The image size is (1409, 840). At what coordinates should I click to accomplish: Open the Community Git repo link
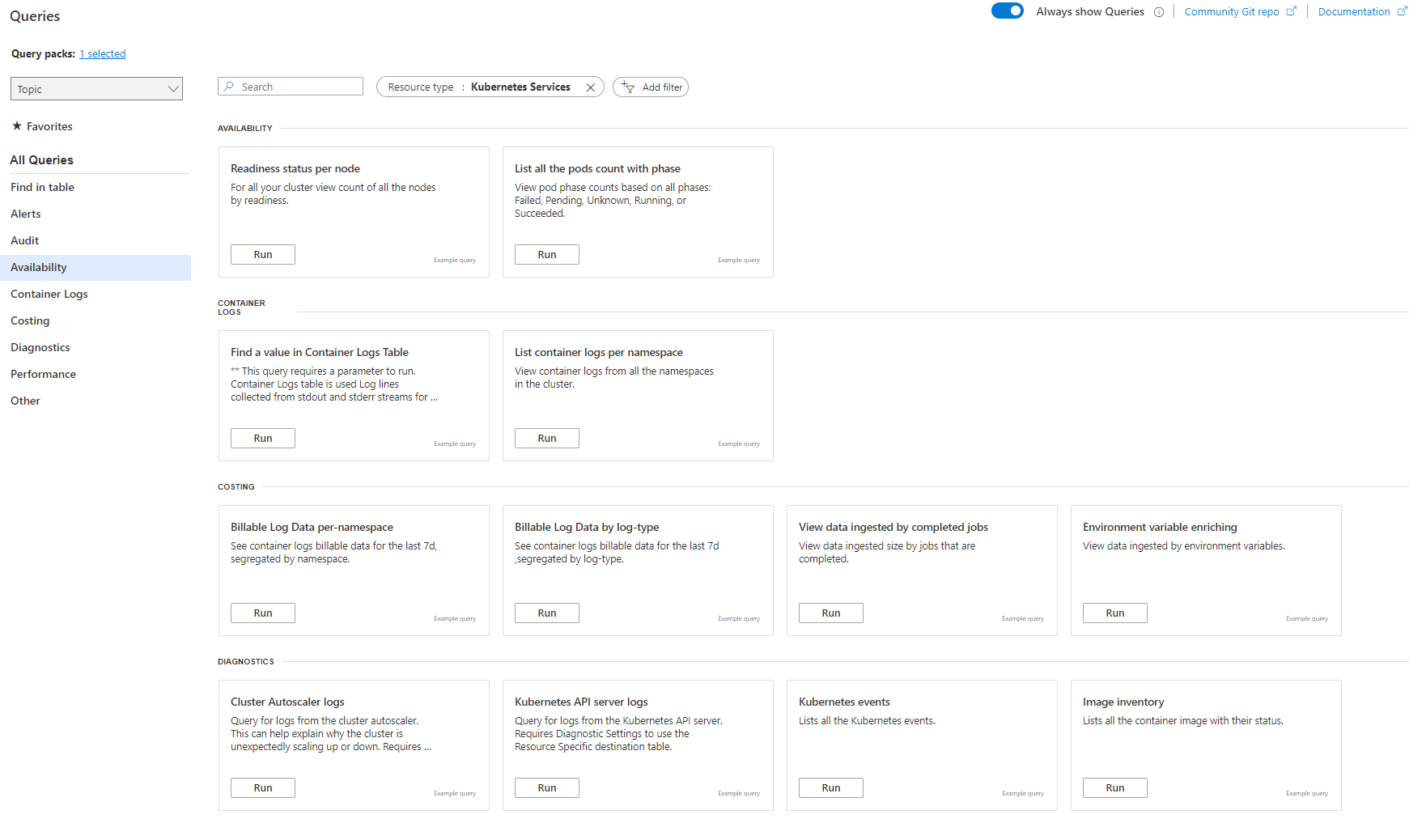1232,12
